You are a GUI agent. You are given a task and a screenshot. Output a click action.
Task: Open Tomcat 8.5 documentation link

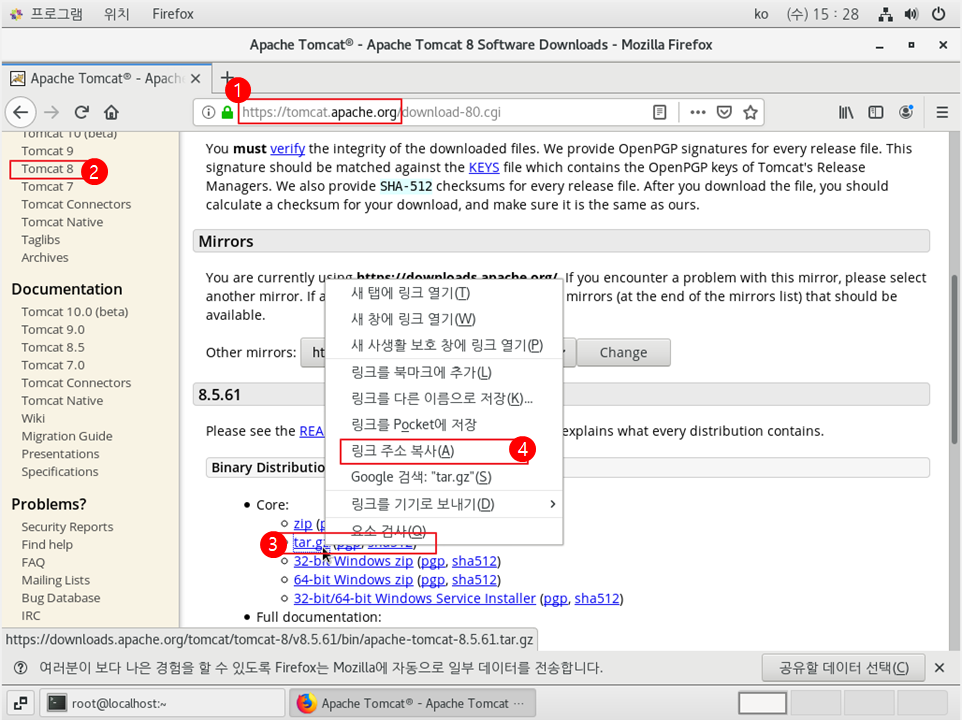pos(53,347)
